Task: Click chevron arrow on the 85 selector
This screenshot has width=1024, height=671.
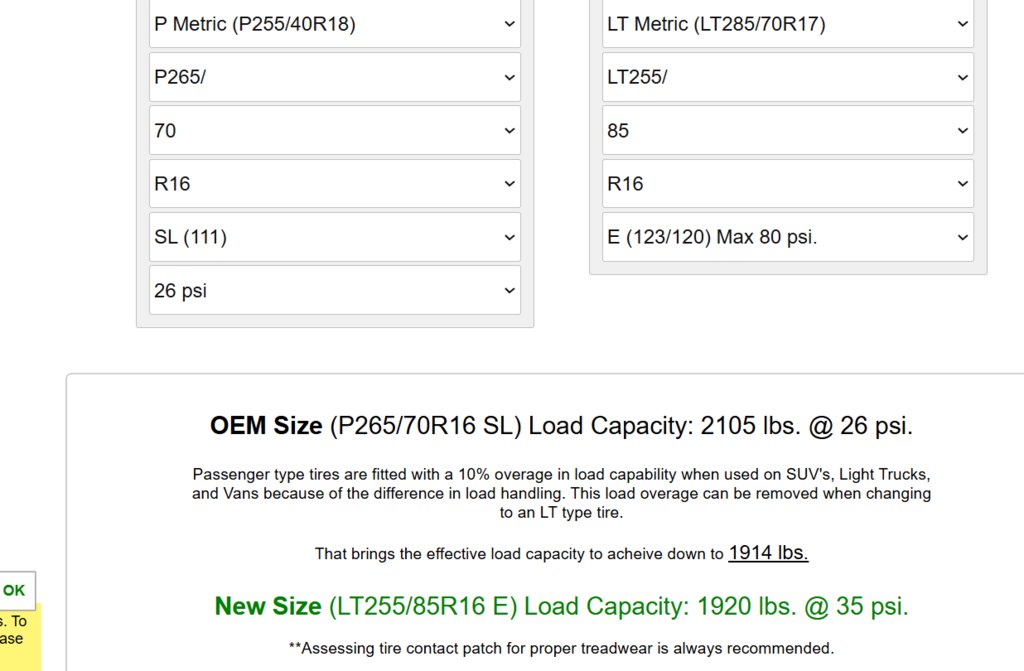Action: point(963,131)
